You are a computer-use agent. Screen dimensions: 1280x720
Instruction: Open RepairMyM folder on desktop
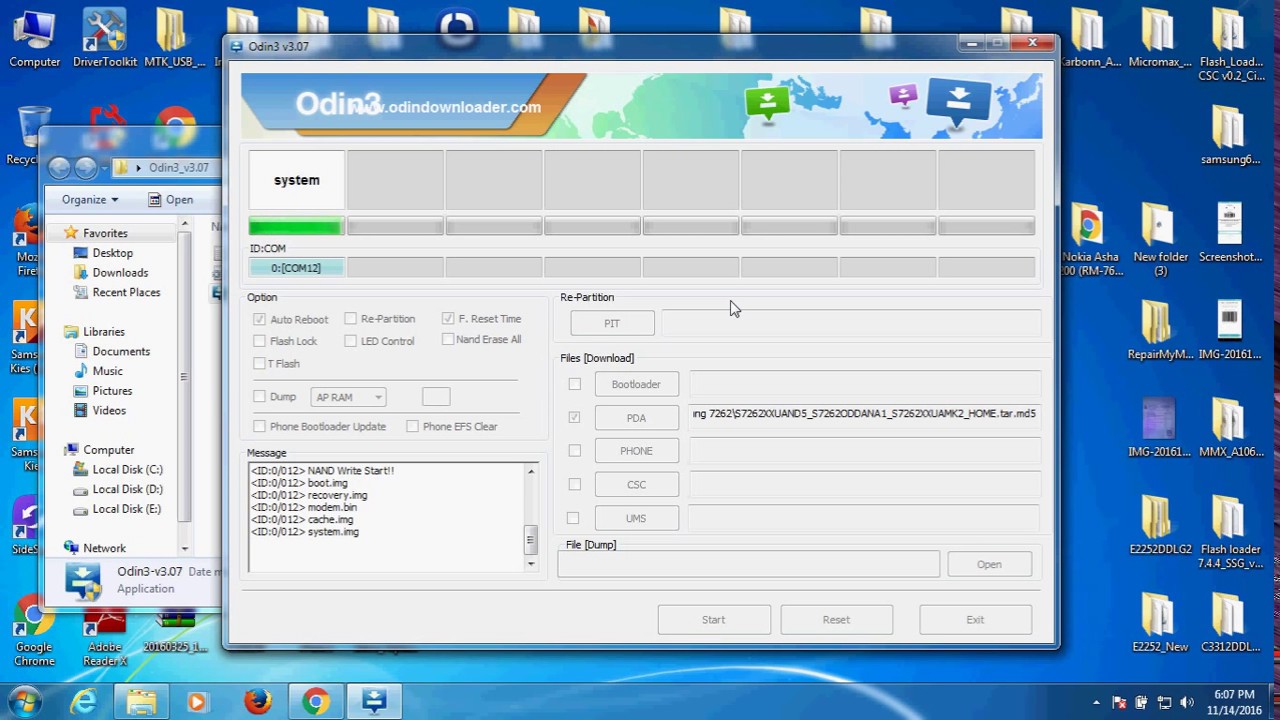(x=1159, y=330)
